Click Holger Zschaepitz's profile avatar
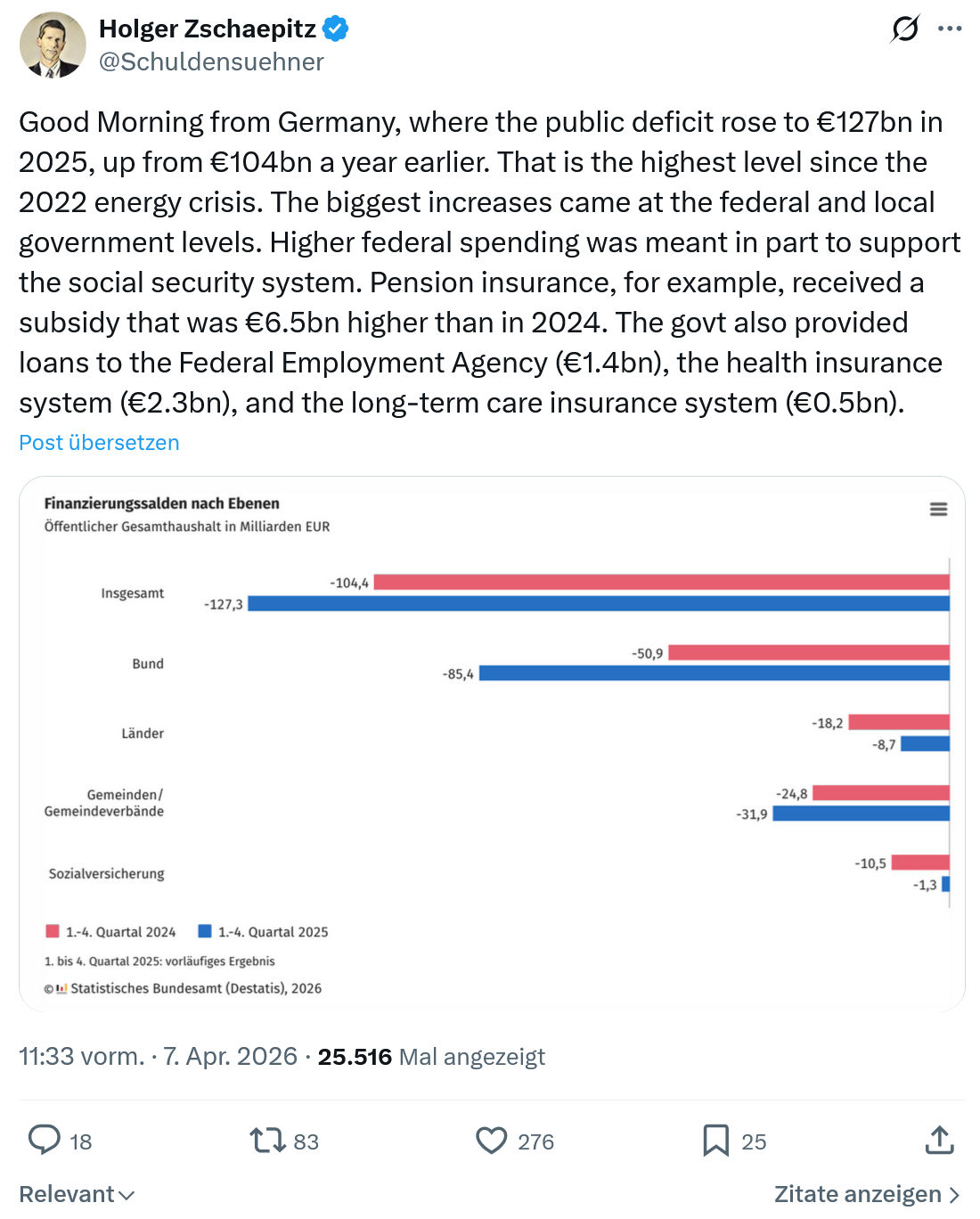Screen dimensions: 980x1219 pos(53,45)
